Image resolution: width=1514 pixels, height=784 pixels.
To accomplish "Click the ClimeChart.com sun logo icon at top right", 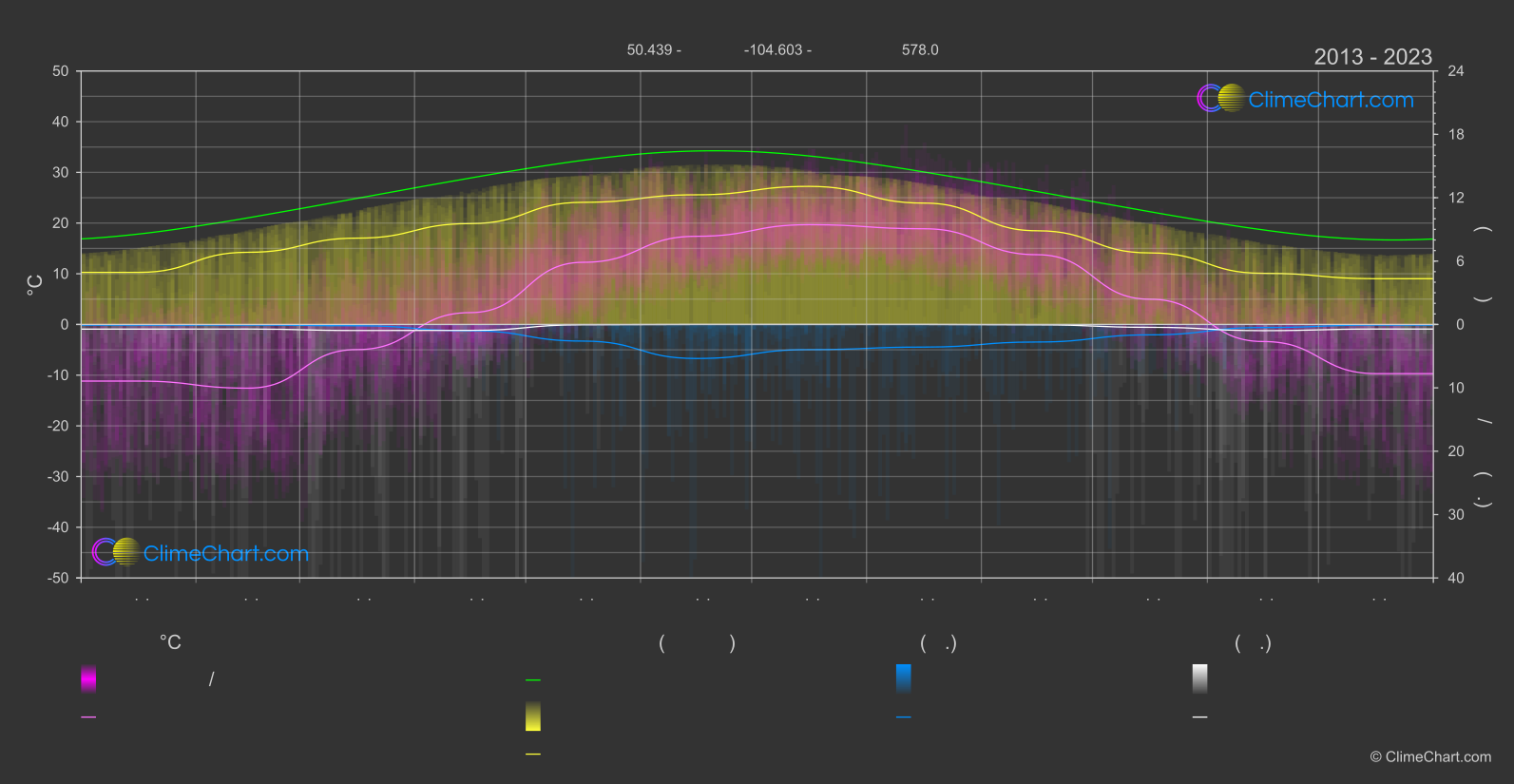I will coord(1220,98).
